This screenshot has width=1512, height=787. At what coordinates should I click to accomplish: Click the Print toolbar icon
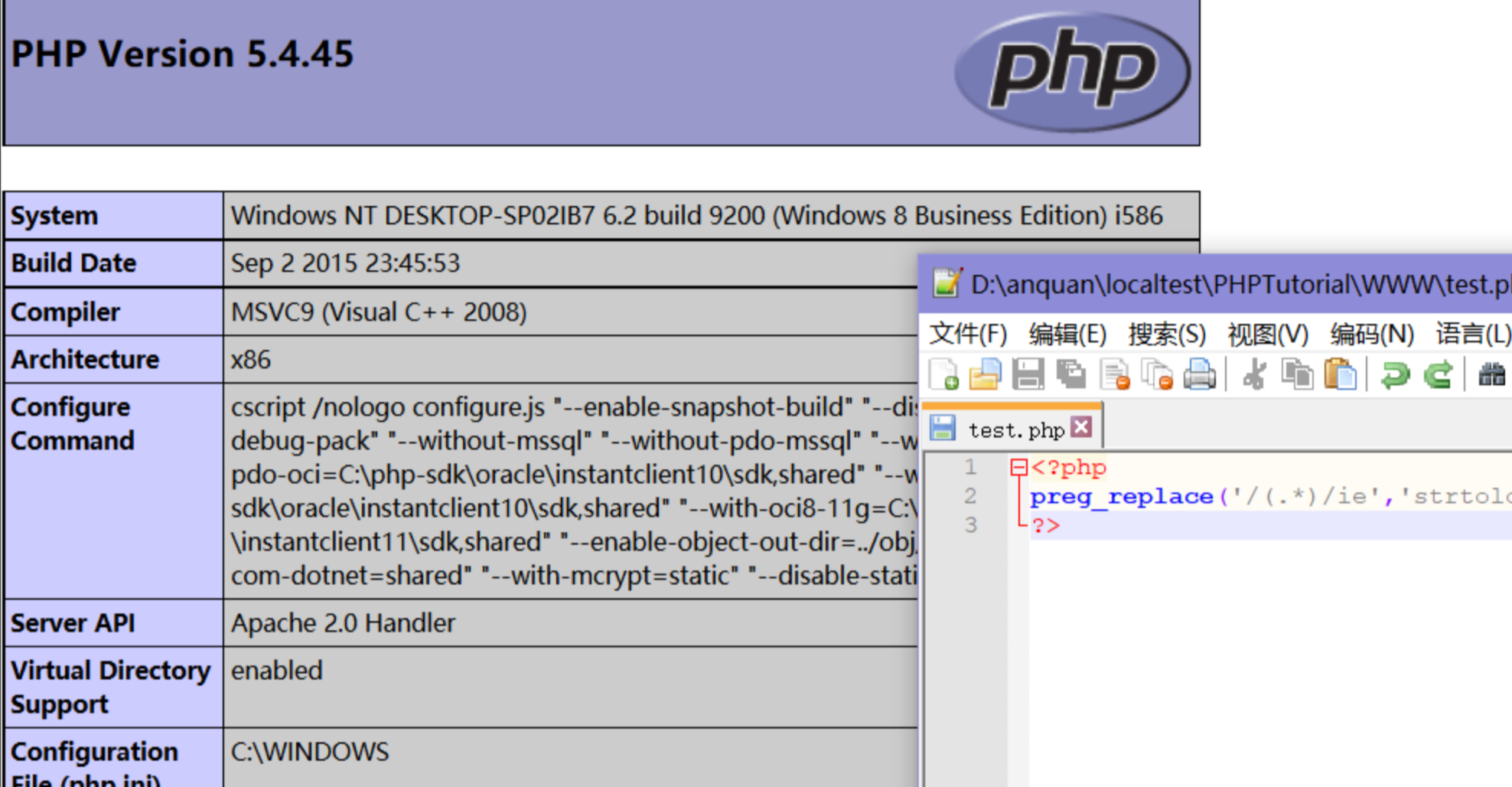pos(1200,375)
